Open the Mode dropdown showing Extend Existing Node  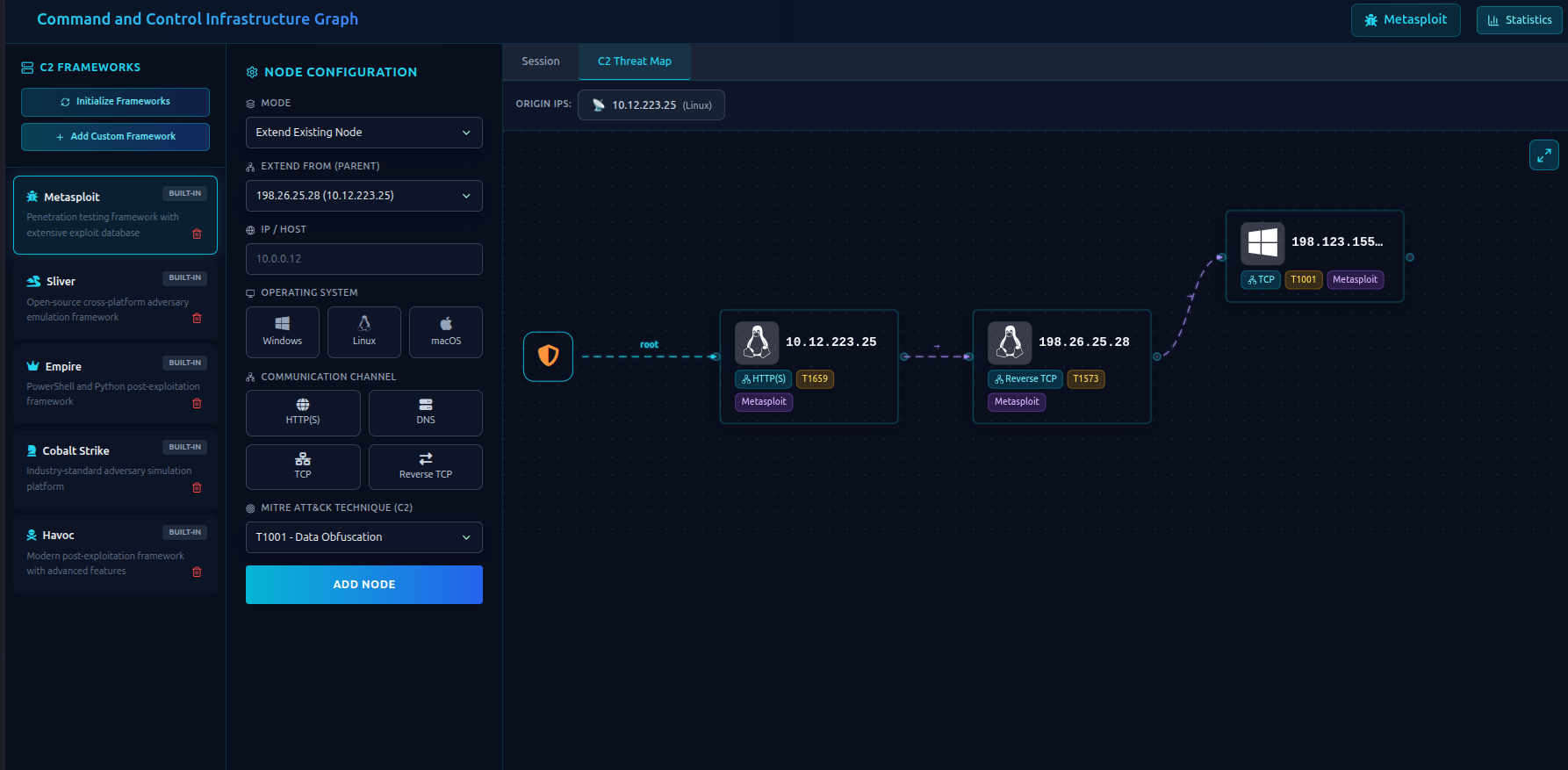pyautogui.click(x=364, y=133)
